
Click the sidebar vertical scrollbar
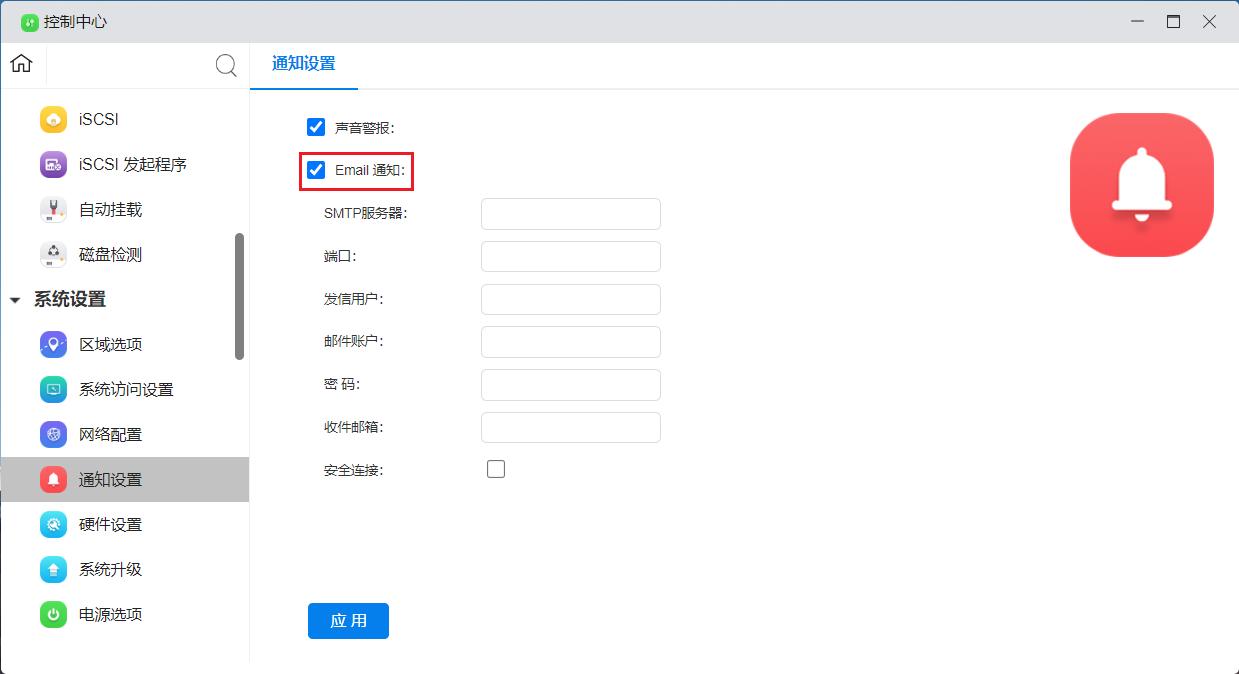click(239, 296)
